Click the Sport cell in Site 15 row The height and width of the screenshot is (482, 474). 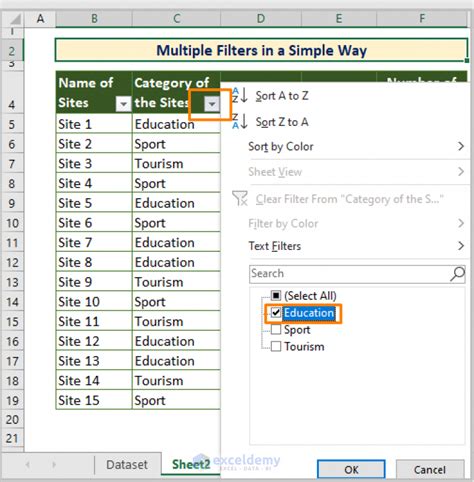[x=176, y=400]
